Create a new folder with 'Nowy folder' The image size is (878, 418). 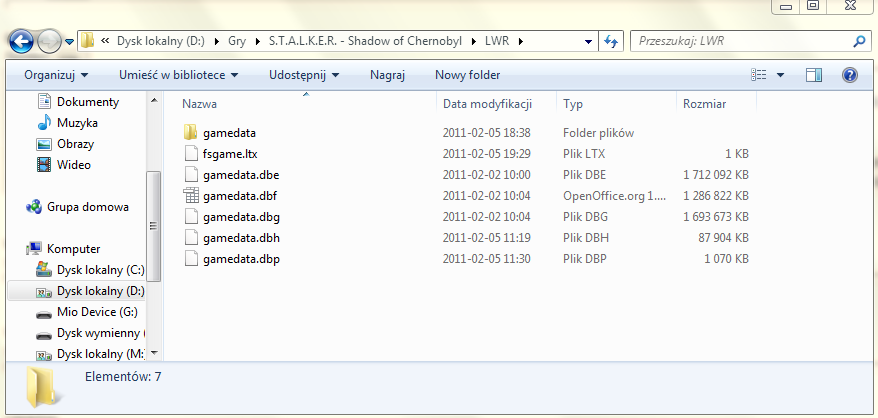468,75
